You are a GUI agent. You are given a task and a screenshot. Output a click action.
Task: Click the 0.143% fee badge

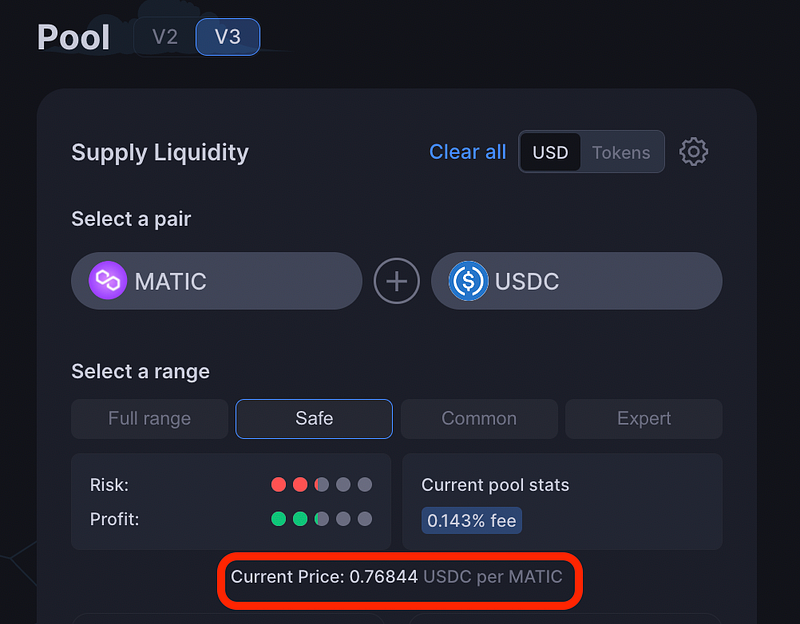[x=471, y=520]
